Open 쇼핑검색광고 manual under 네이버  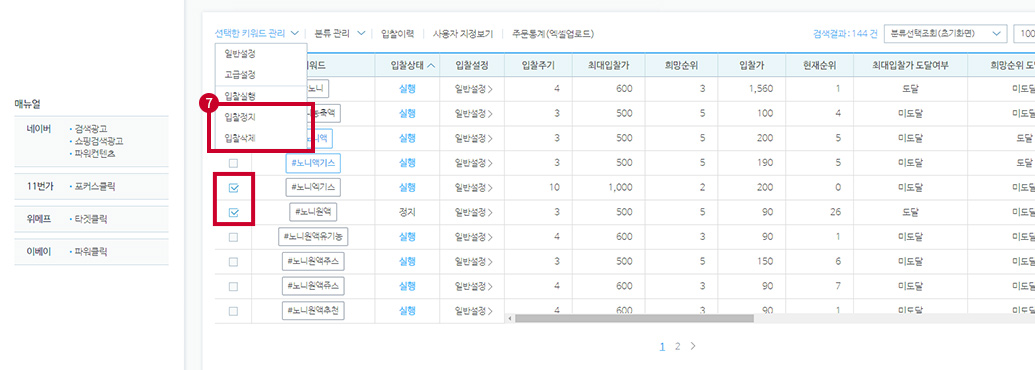pos(100,141)
